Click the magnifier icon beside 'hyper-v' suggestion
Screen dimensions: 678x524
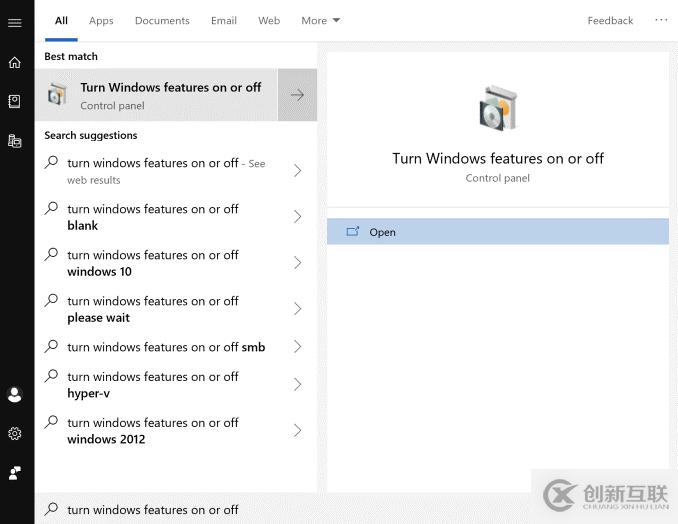pyautogui.click(x=51, y=376)
